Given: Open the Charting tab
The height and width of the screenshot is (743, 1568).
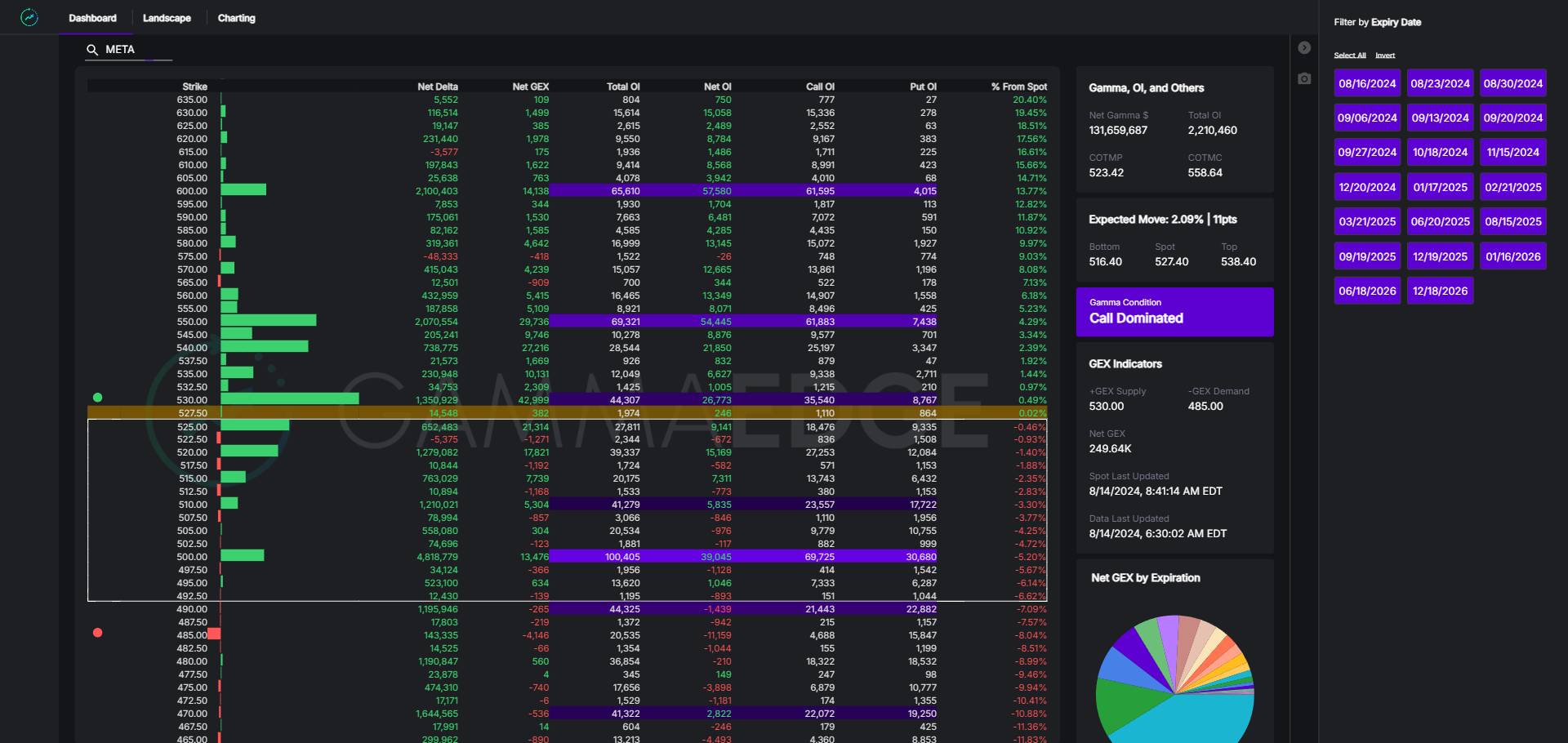Looking at the screenshot, I should (x=236, y=18).
